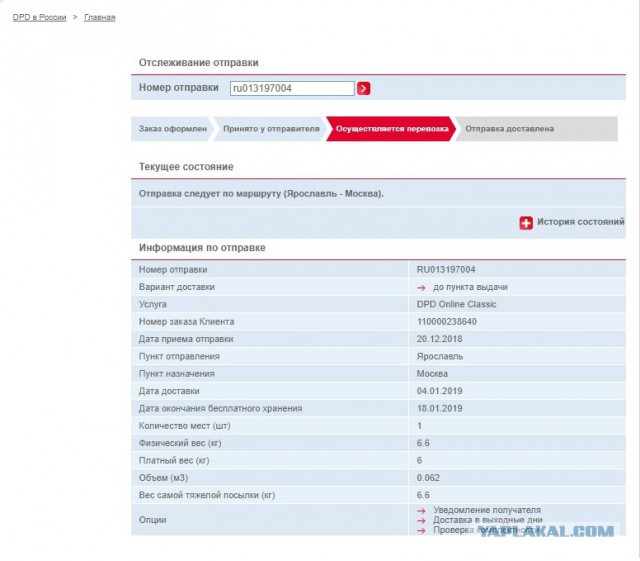The height and width of the screenshot is (561, 640).
Task: Go to the Главная breadcrumb link
Action: pyautogui.click(x=100, y=17)
